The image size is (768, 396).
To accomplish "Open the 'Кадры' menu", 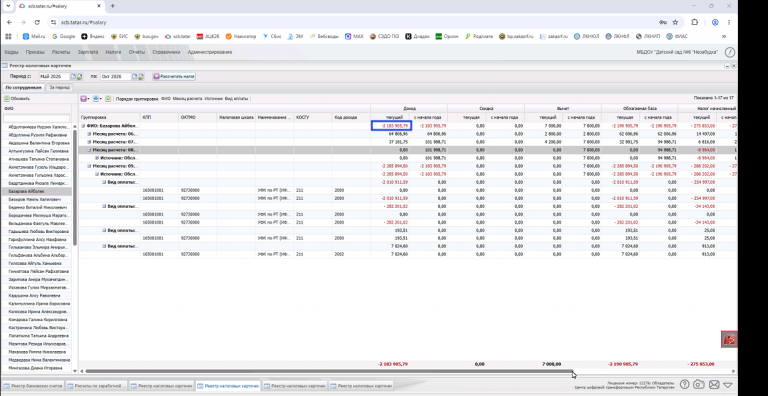I will [11, 52].
